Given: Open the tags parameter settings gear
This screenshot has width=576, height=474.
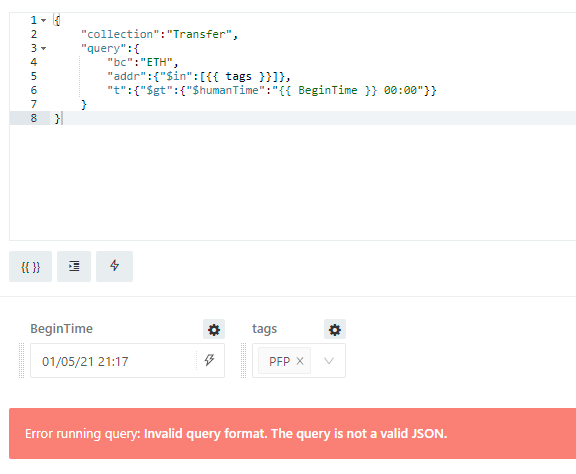Looking at the screenshot, I should tap(335, 329).
